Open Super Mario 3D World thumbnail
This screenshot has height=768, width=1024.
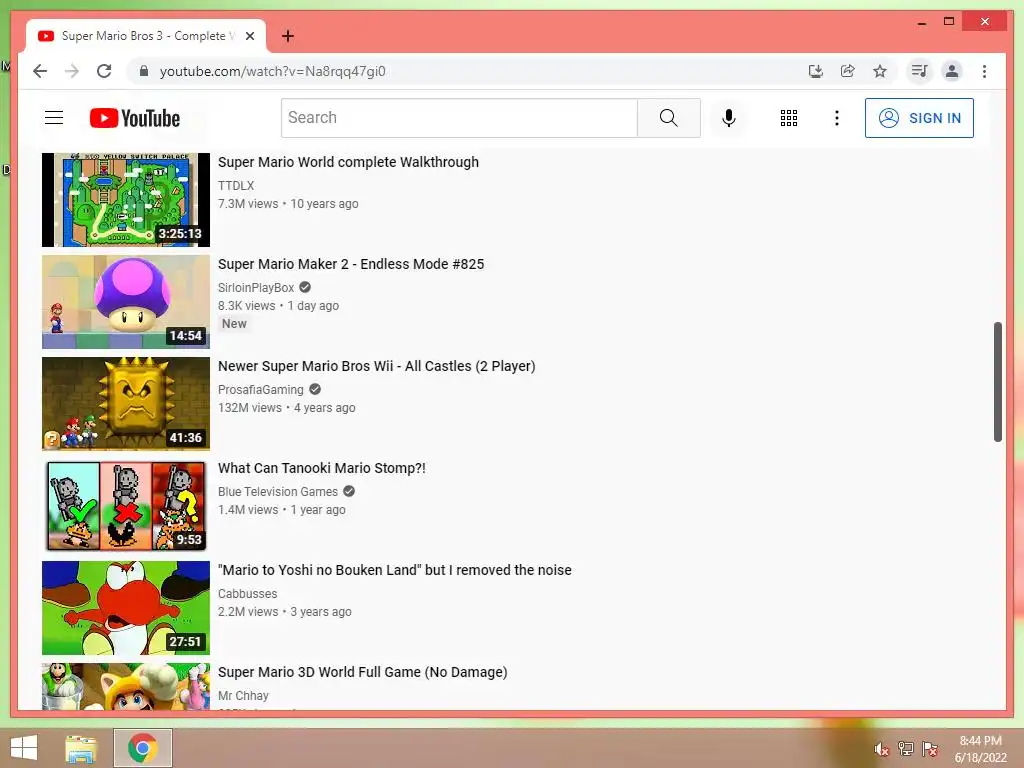(126, 686)
